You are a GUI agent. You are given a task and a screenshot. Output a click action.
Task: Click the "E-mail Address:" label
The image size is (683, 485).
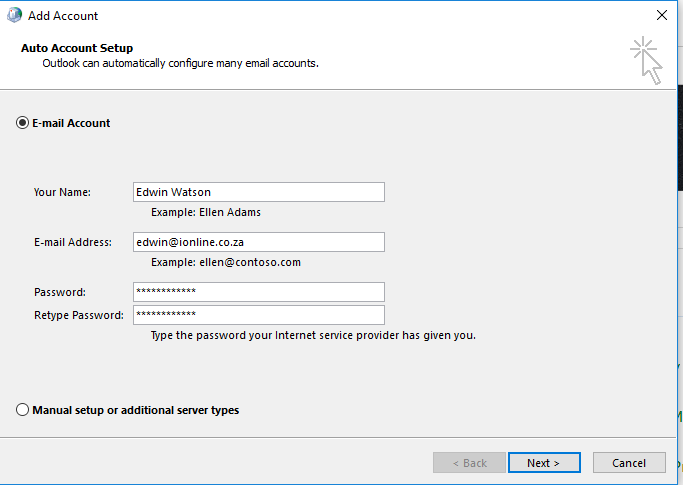73,242
